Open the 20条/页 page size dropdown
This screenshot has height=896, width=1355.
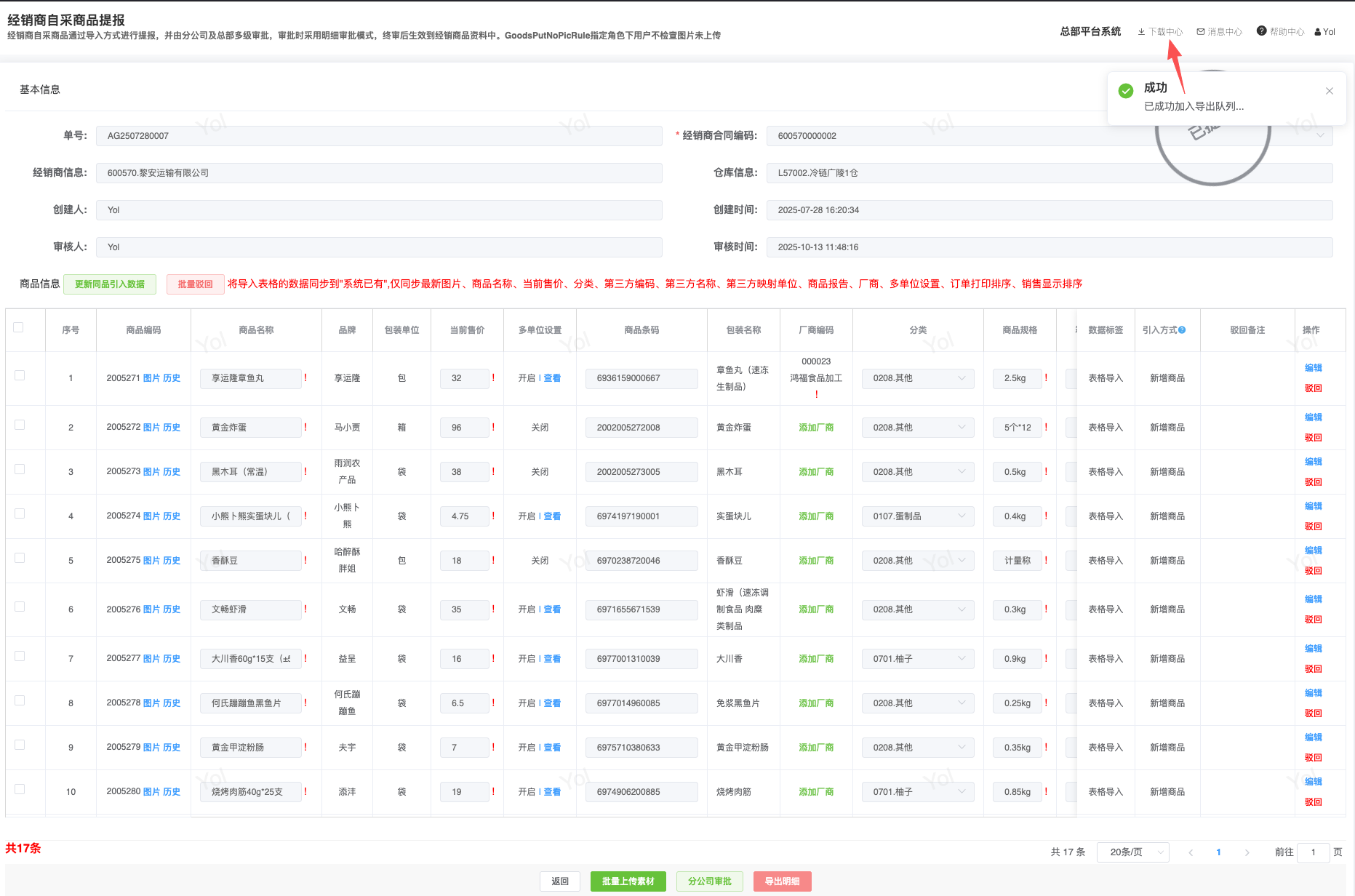[x=1132, y=852]
